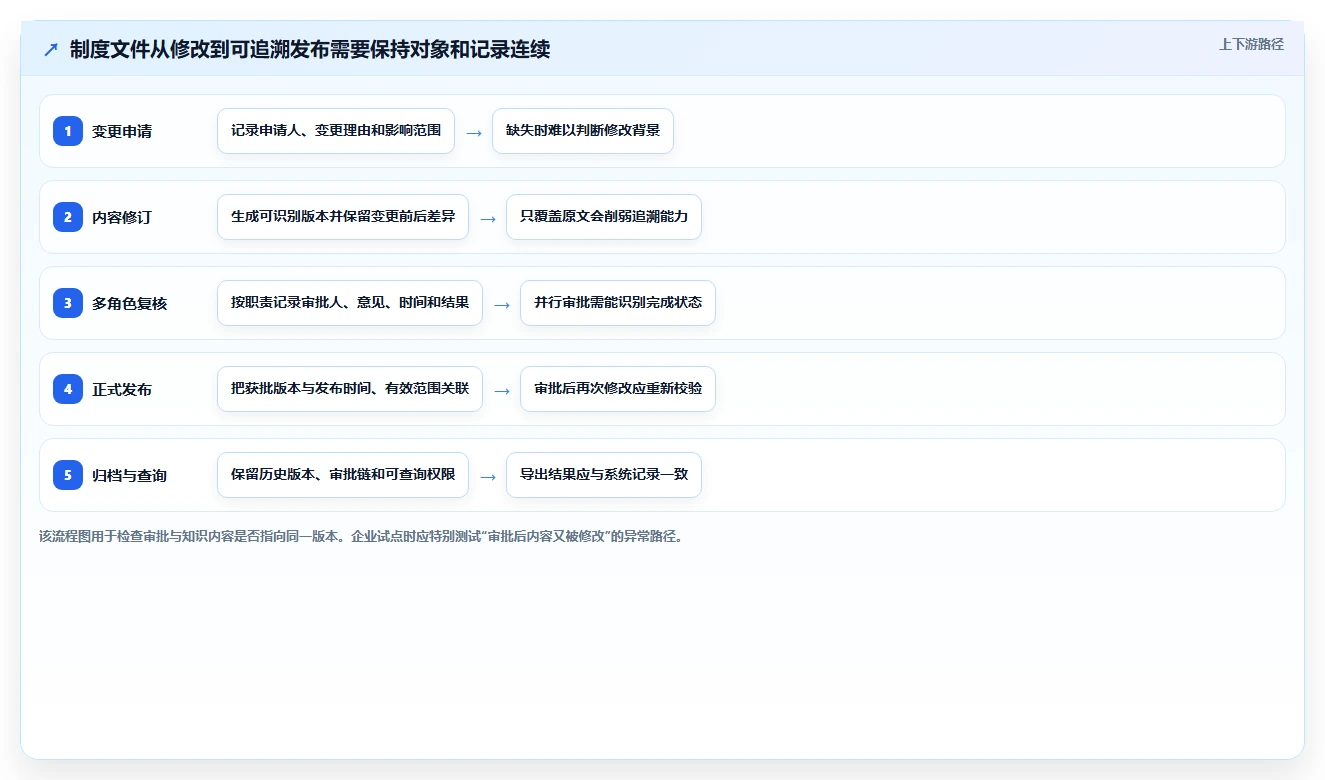Open the 只覆盖原文会削弱追溯能力 box
Image resolution: width=1325 pixels, height=780 pixels.
(x=604, y=217)
